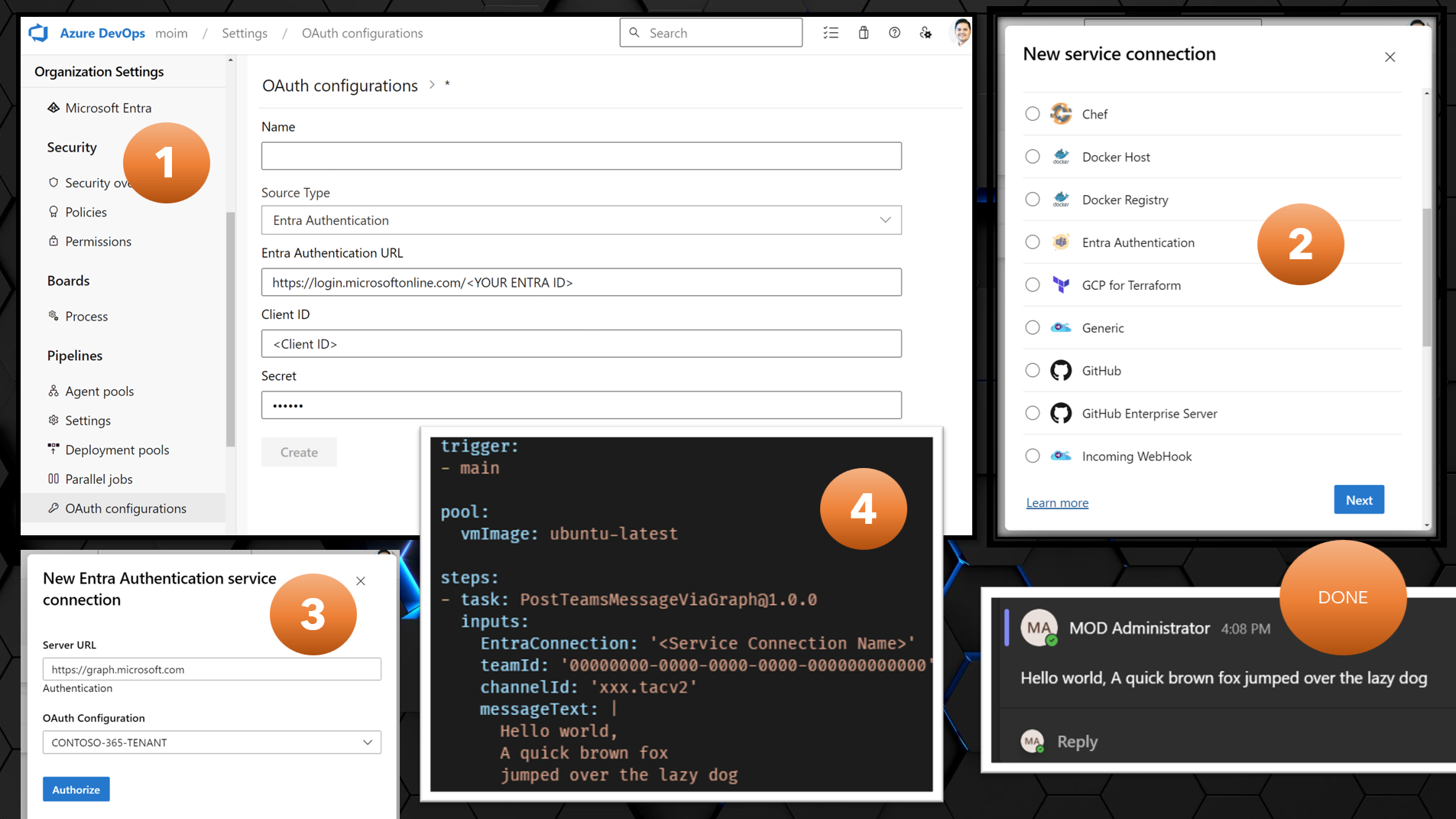The image size is (1456, 819).
Task: Click the GitHub Enterprise Server icon
Action: (x=1061, y=414)
